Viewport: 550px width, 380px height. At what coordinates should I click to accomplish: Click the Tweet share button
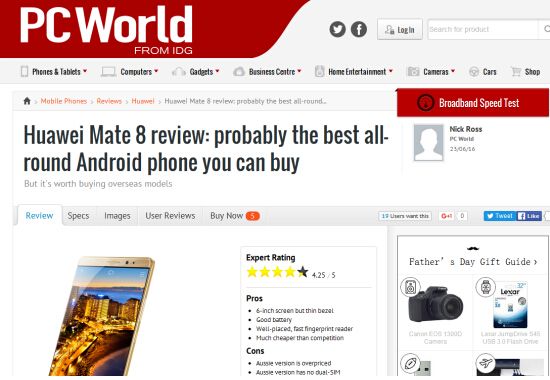[500, 216]
